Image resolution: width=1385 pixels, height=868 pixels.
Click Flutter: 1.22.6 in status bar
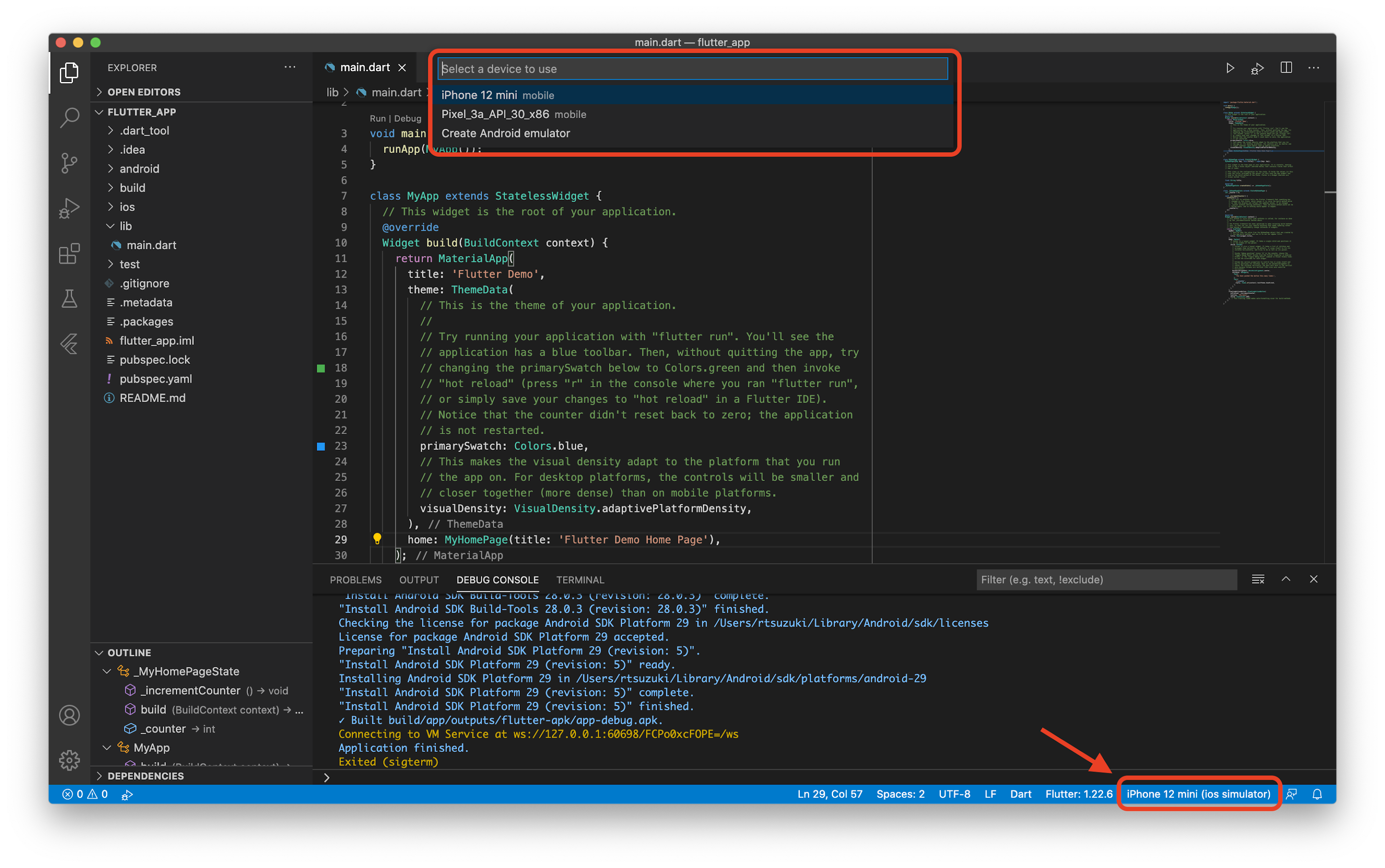click(1079, 794)
